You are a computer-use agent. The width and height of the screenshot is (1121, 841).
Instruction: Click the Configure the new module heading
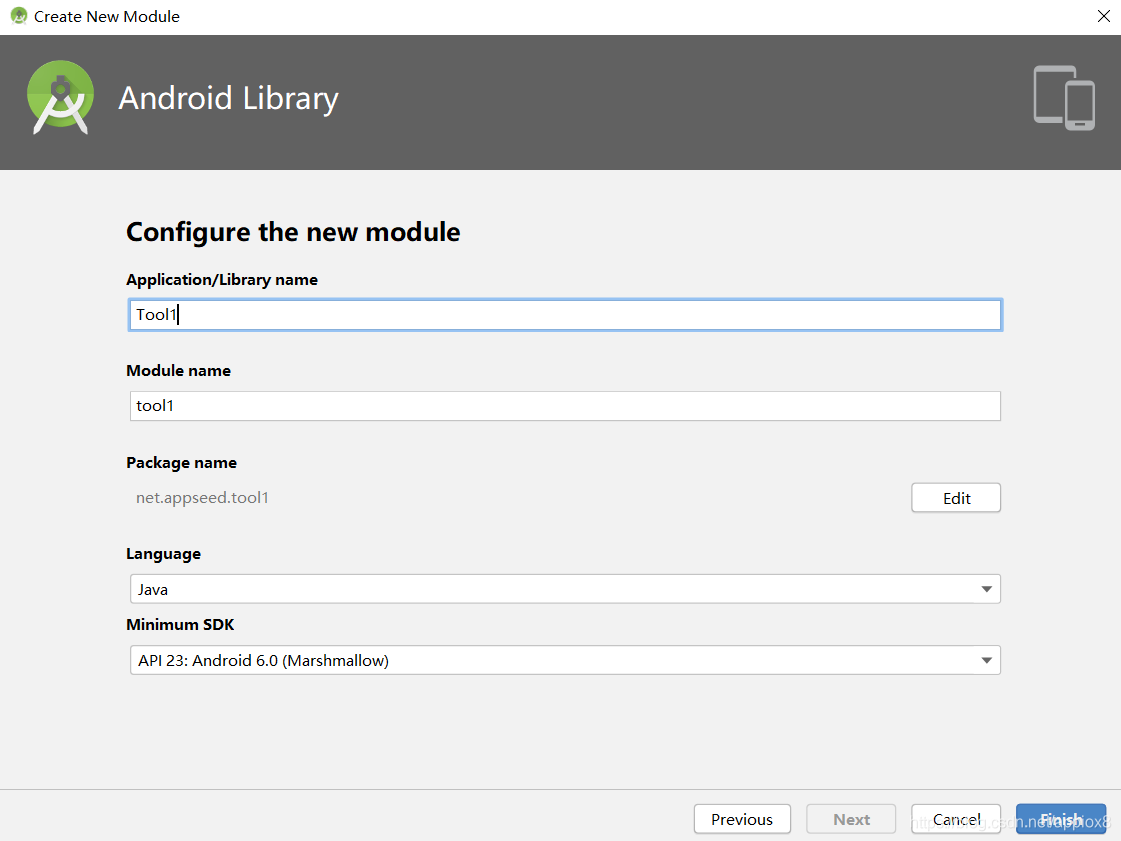click(293, 232)
